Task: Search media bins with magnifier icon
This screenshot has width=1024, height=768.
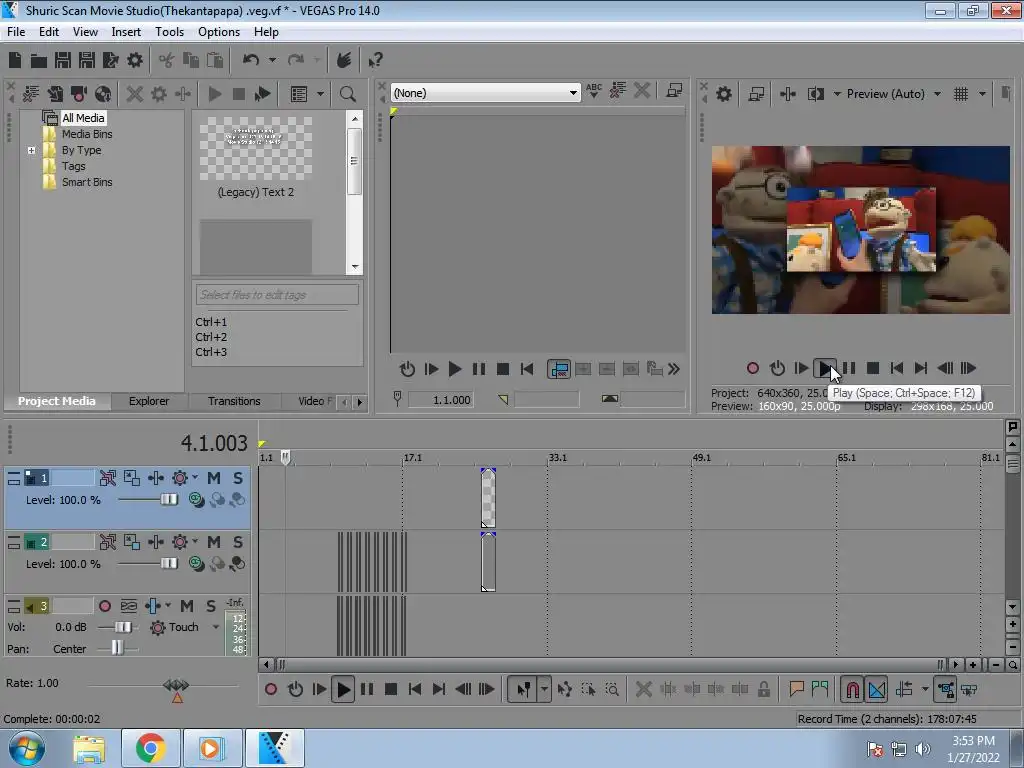Action: 347,94
